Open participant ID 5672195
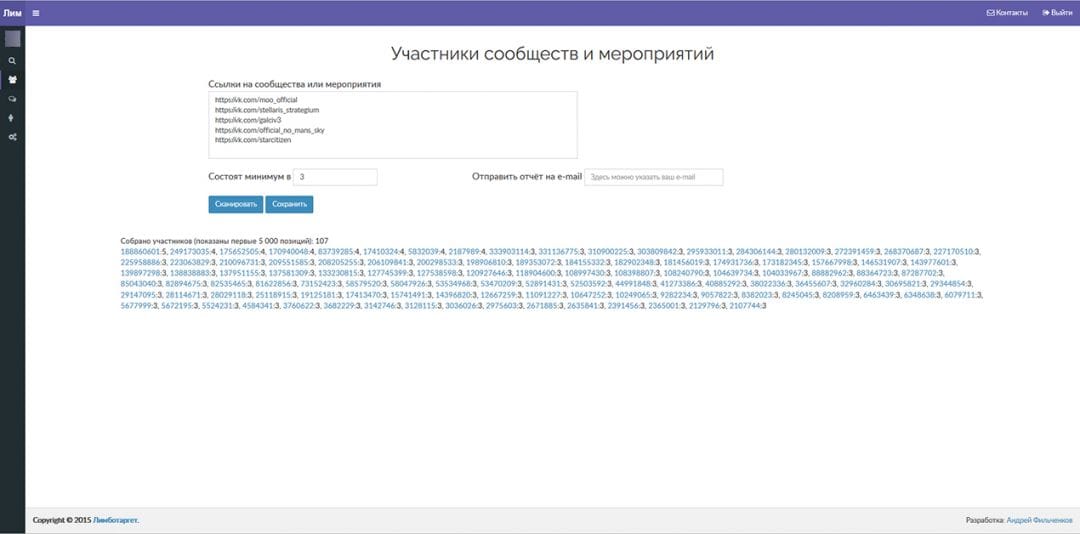1080x534 pixels. pos(176,305)
